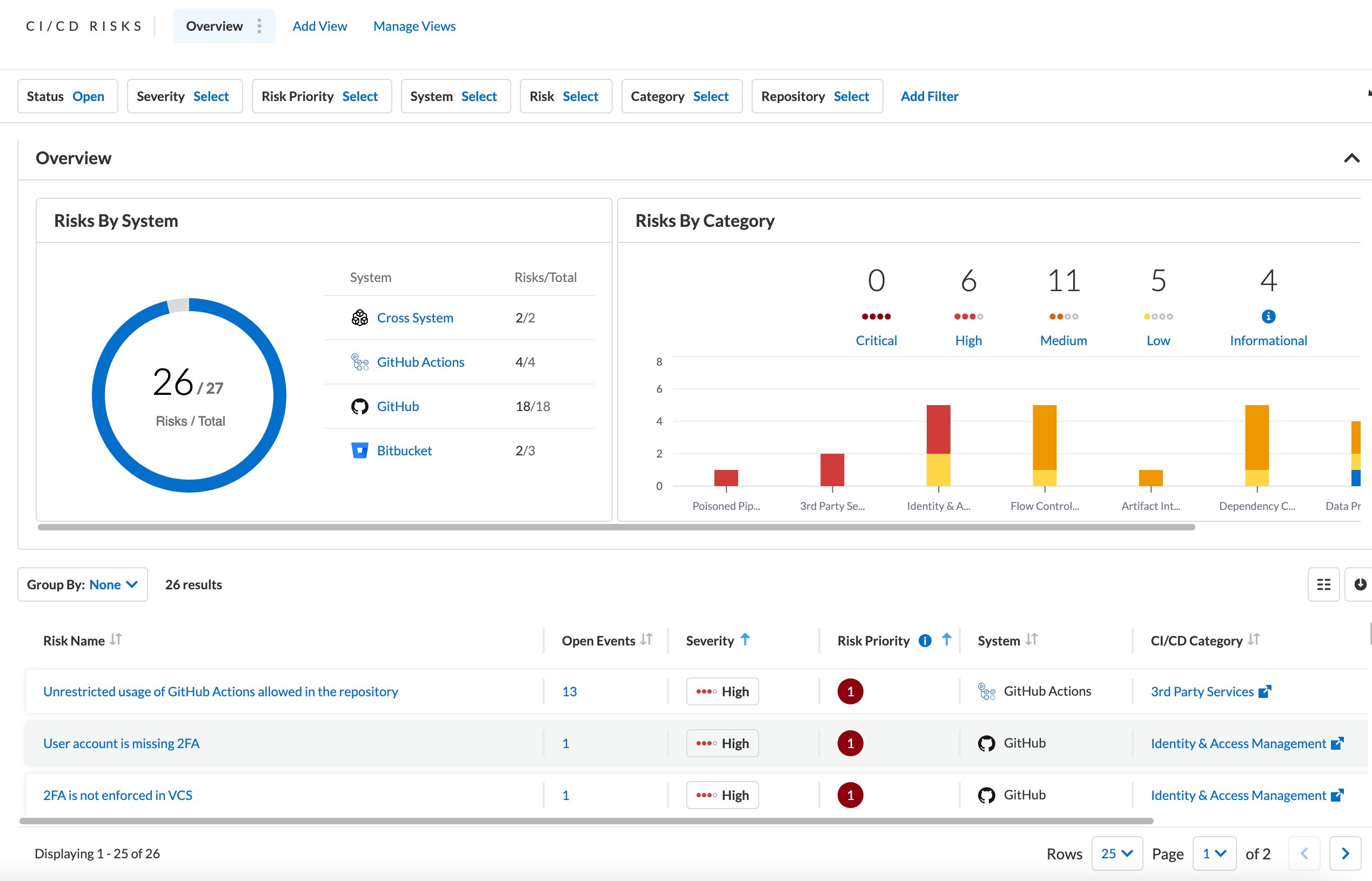1372x881 pixels.
Task: Toggle sort order of the Risk Name column
Action: (116, 640)
